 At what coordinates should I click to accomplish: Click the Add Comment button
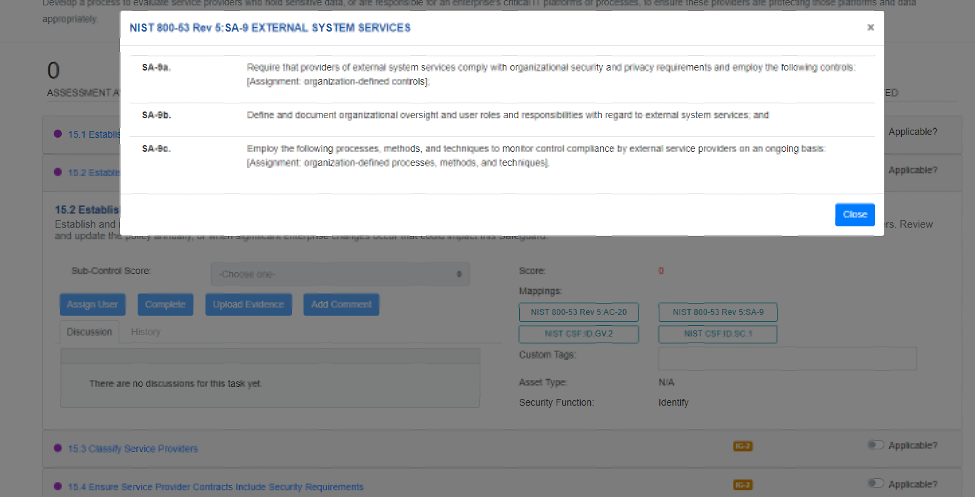click(x=341, y=304)
